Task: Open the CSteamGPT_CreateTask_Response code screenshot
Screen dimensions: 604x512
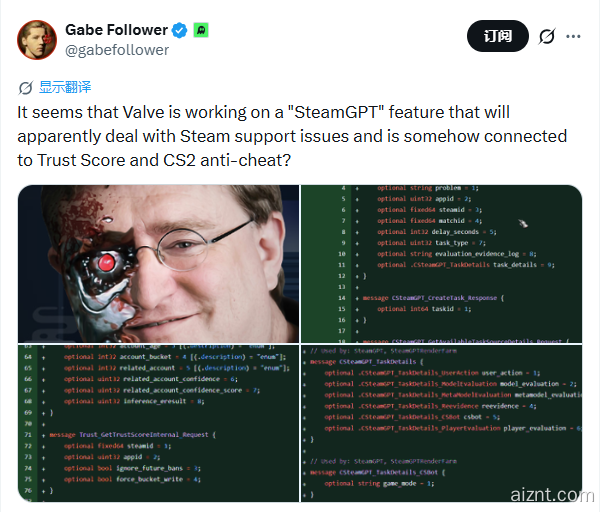Action: [441, 264]
